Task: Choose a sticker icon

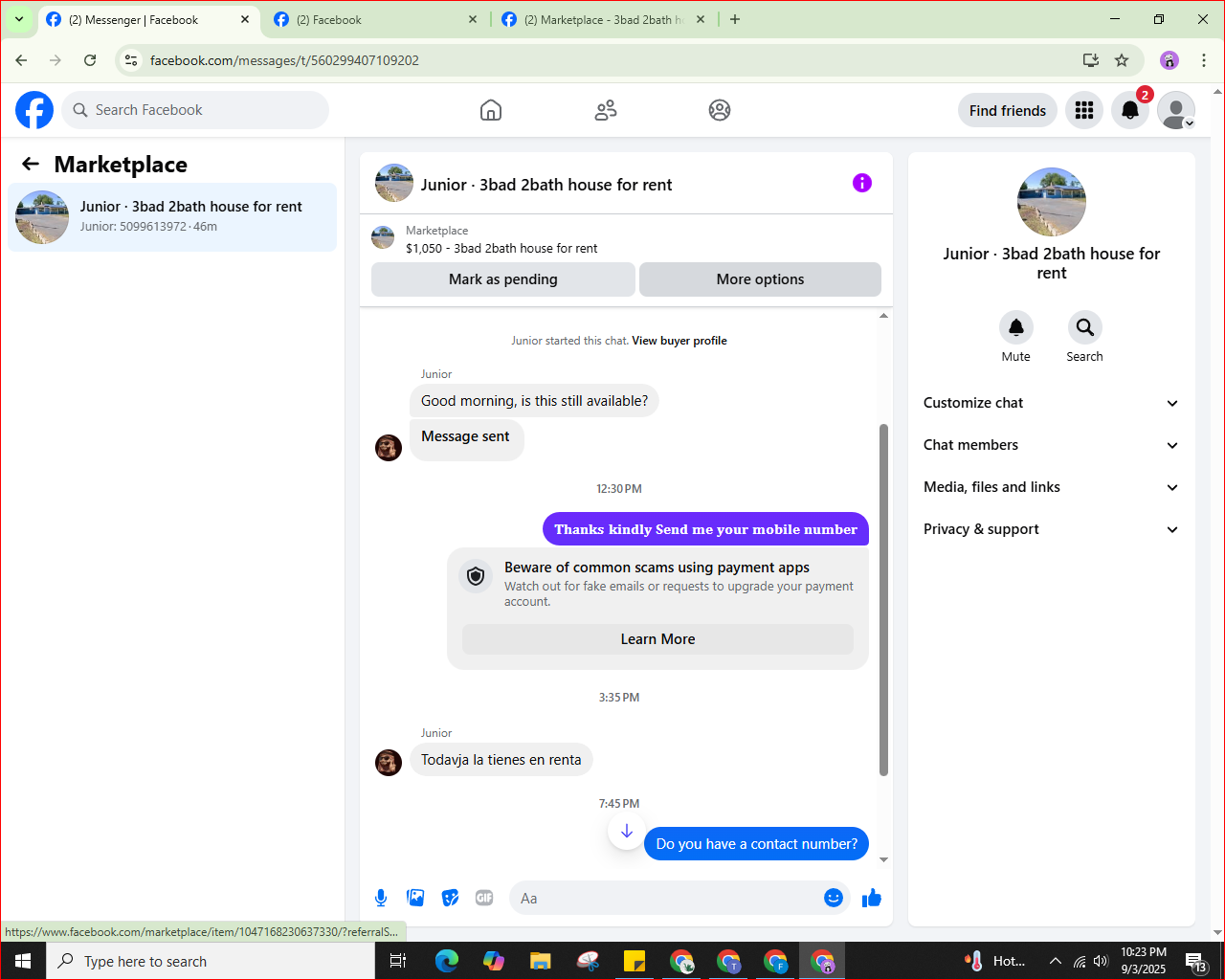Action: [x=450, y=898]
